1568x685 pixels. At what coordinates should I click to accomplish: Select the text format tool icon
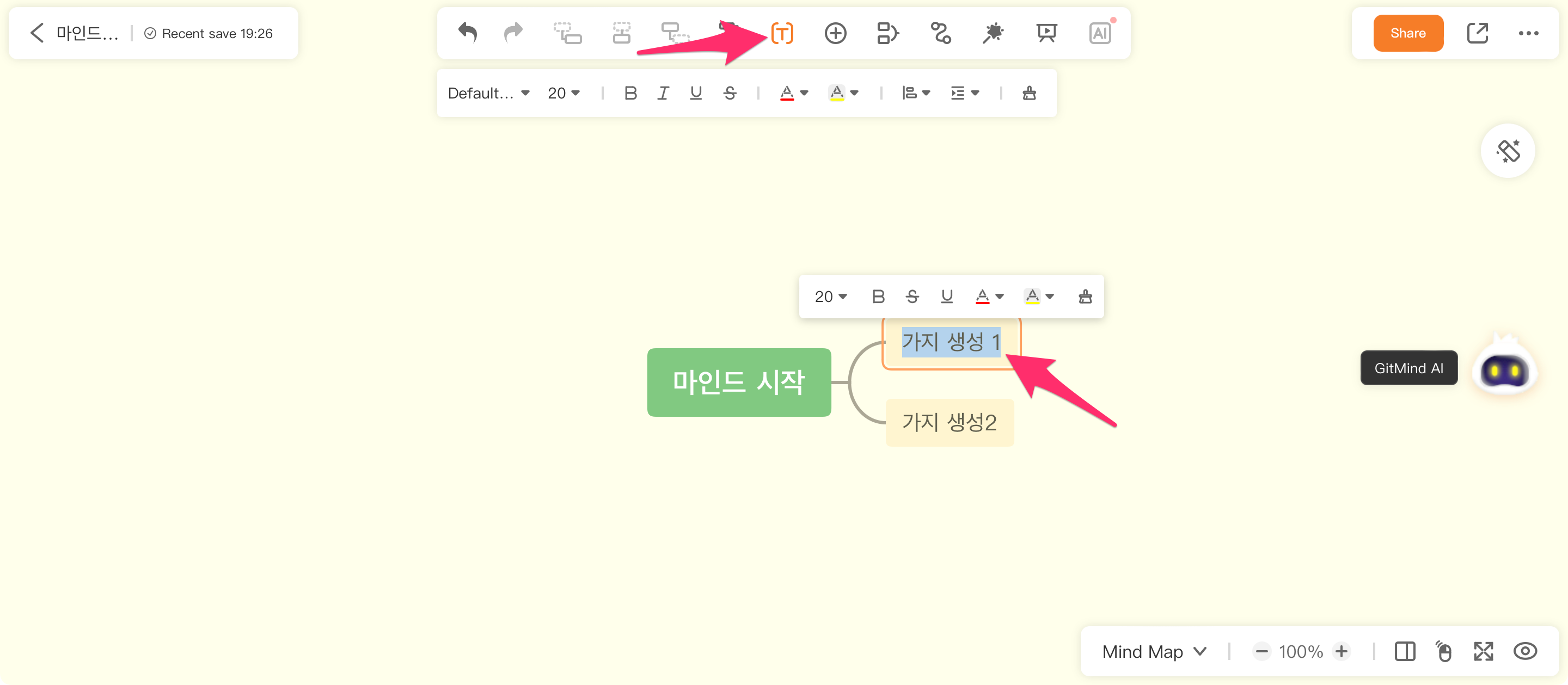[782, 33]
